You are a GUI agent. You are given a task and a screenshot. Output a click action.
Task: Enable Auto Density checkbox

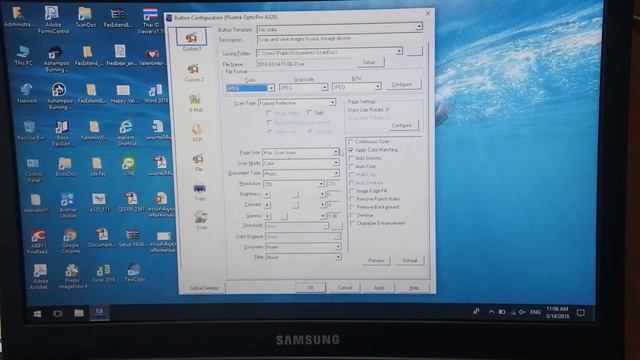(x=351, y=158)
